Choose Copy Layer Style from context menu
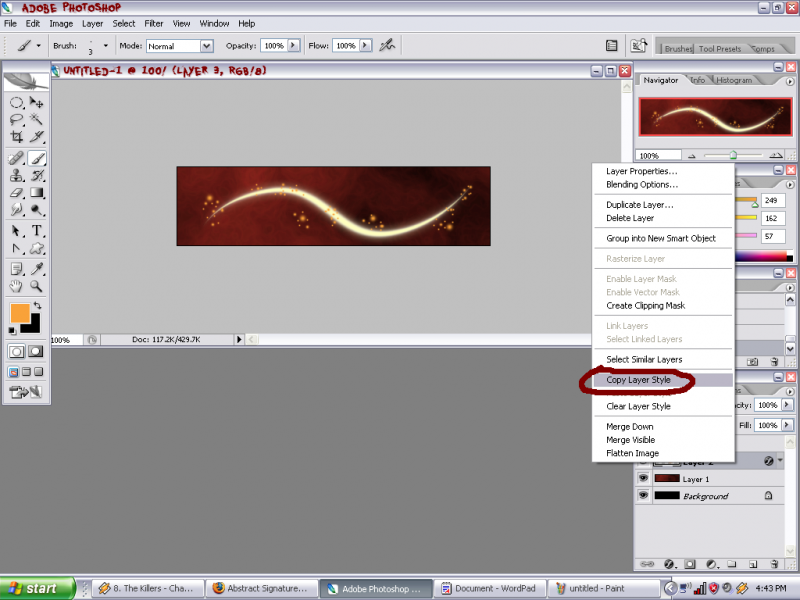 click(638, 380)
